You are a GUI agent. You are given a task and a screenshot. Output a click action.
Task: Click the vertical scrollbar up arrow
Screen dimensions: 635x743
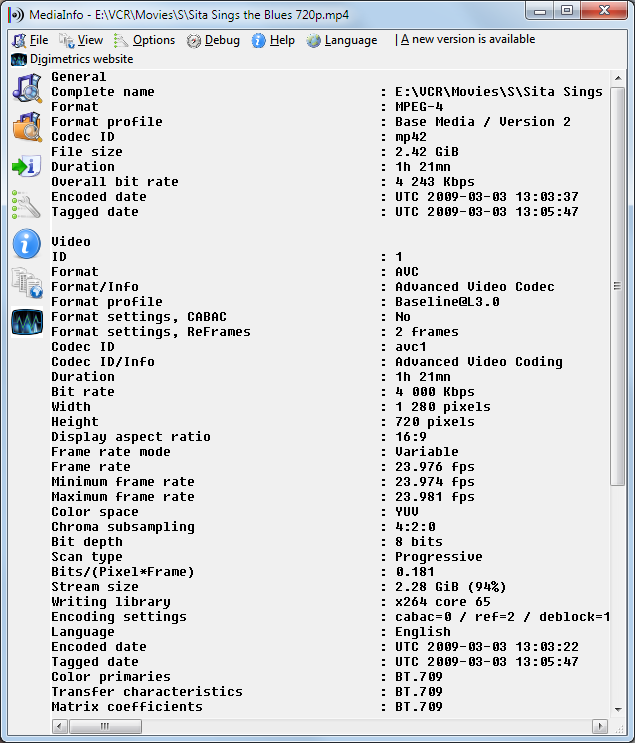[618, 78]
